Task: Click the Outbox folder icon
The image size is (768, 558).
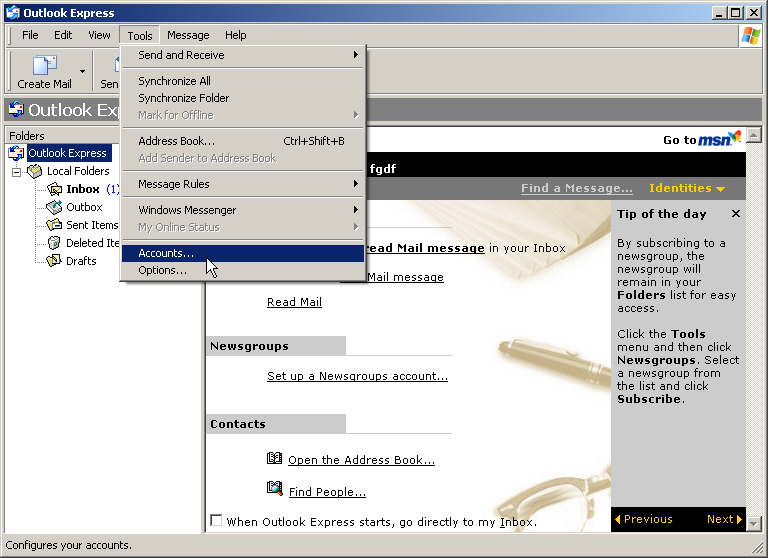Action: pos(54,207)
